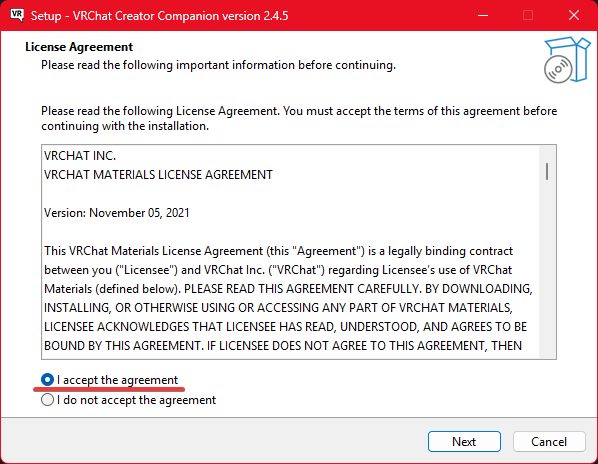Minimize the VRChat Creator Companion setup window

pos(483,16)
